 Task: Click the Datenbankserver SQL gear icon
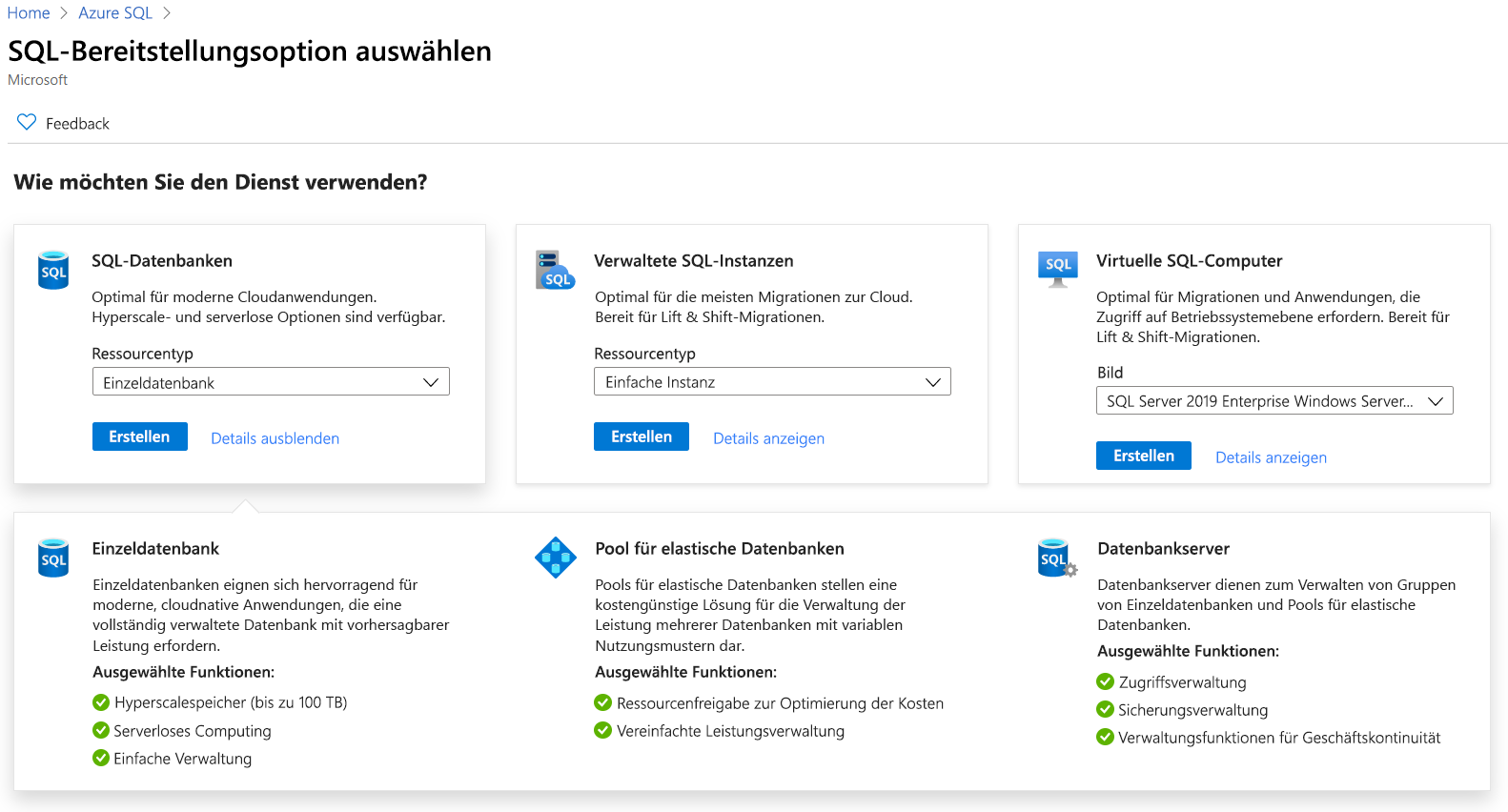click(x=1057, y=558)
